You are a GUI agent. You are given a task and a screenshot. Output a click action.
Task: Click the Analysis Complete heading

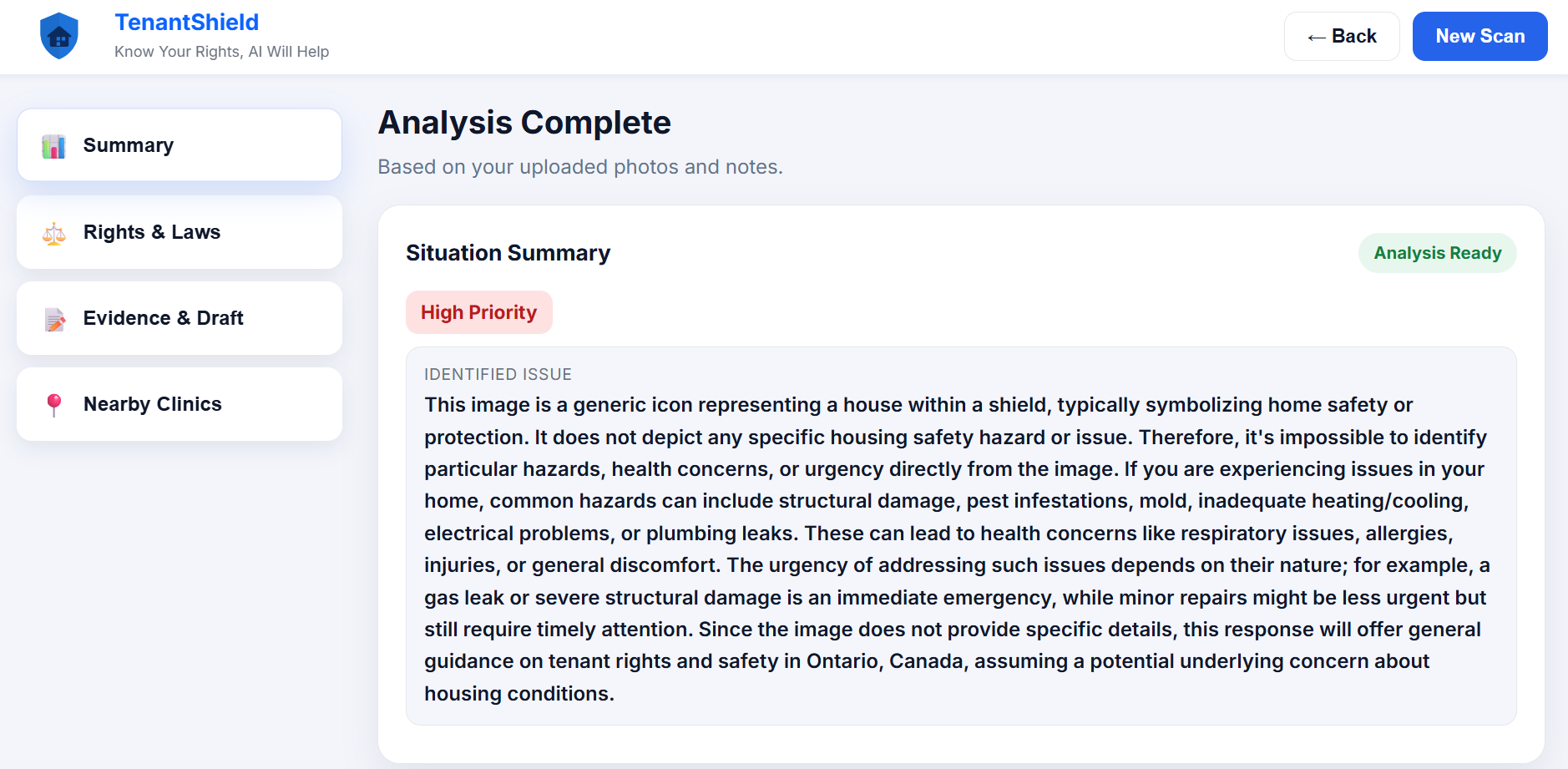pos(524,123)
